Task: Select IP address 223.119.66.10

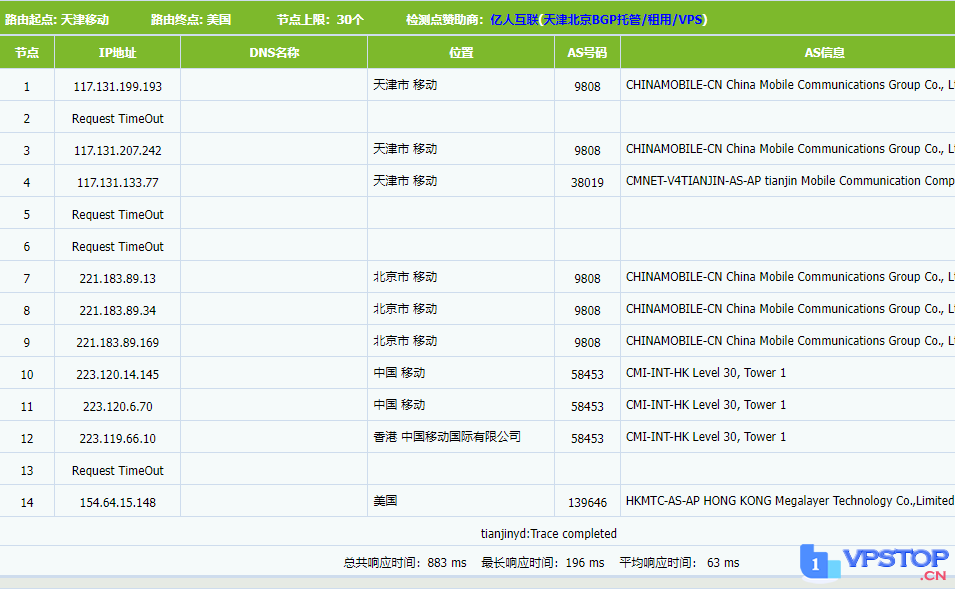Action: click(x=118, y=439)
